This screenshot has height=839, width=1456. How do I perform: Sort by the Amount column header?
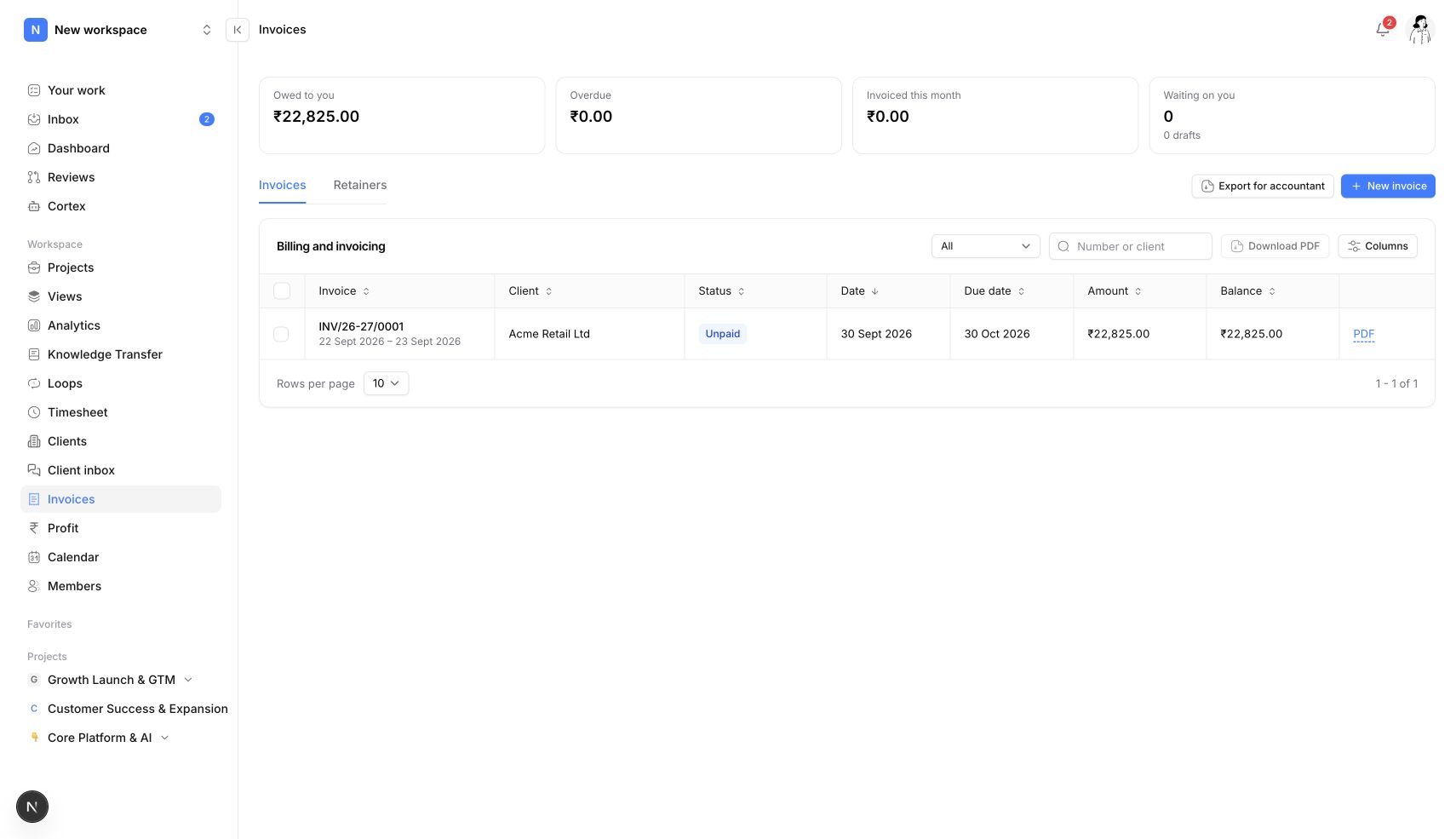[x=1114, y=291]
